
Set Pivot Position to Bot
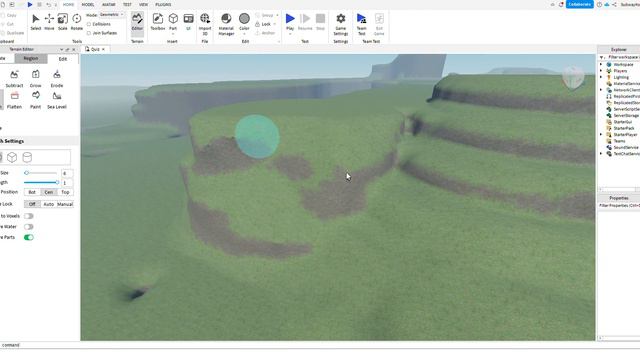tap(32, 192)
